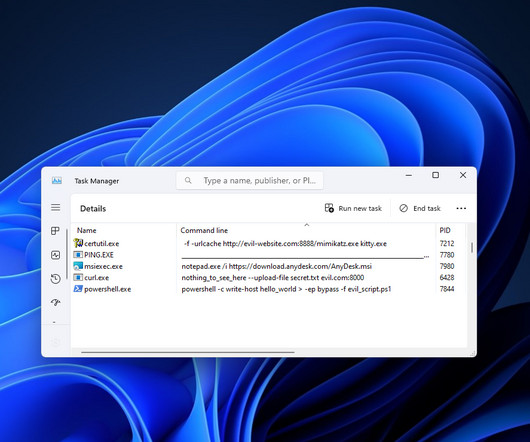Open the Startup apps page icon

(55, 302)
